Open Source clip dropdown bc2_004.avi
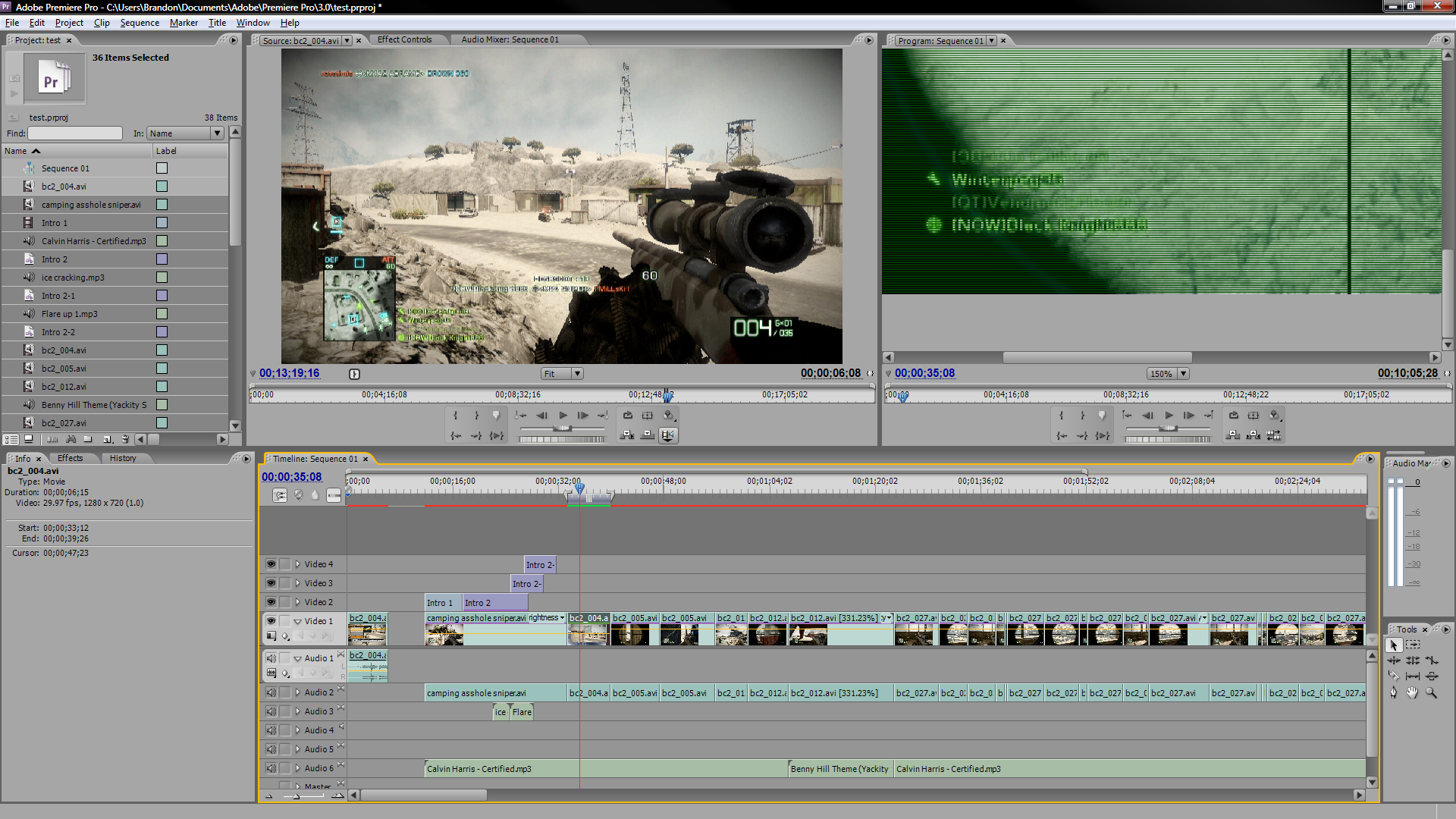 coord(347,41)
